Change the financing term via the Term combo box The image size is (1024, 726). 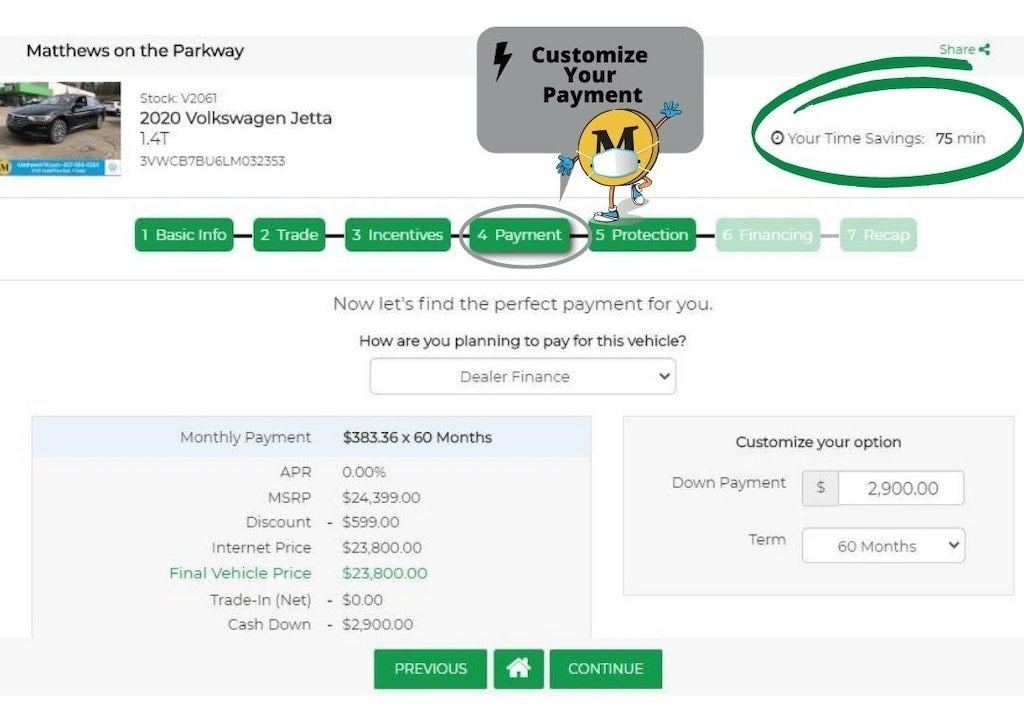click(x=883, y=546)
